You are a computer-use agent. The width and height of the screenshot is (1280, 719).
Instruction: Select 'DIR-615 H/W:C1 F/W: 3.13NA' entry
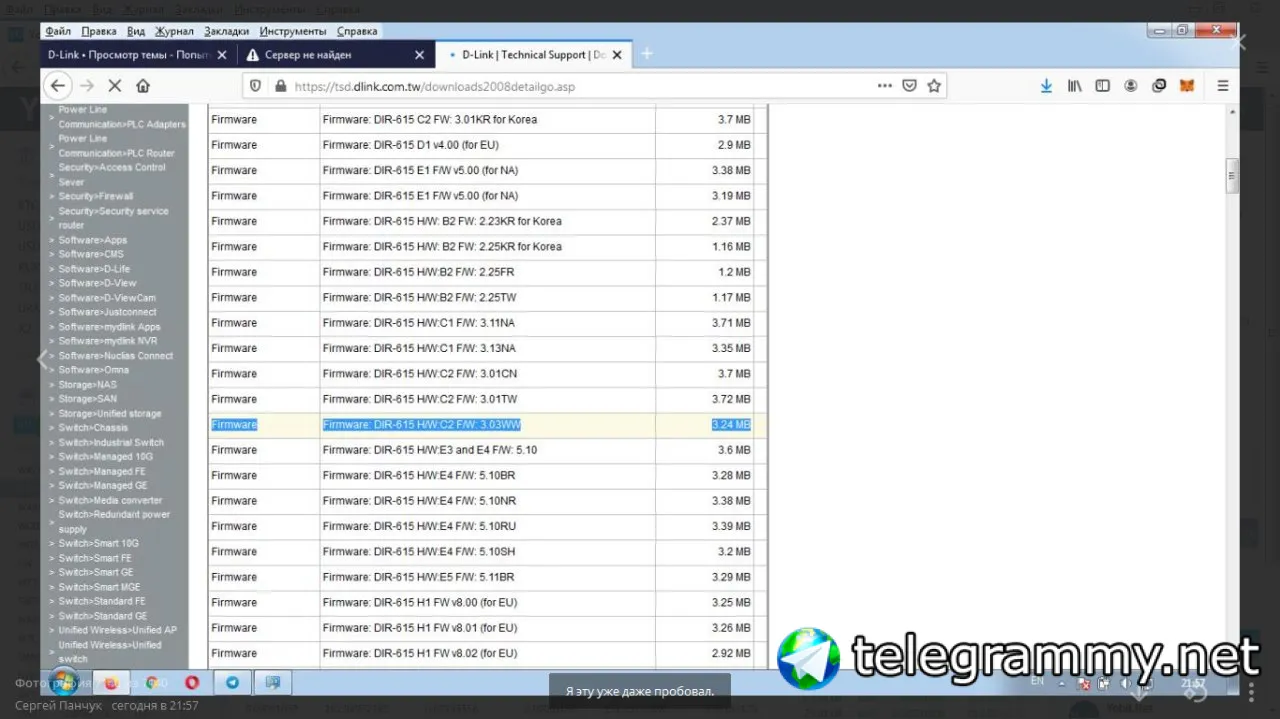point(419,348)
